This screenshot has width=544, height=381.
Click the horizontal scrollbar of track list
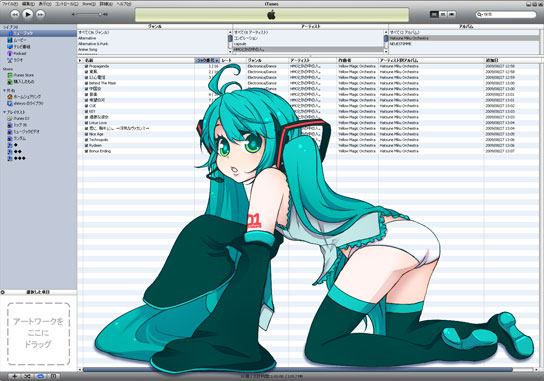click(x=298, y=370)
